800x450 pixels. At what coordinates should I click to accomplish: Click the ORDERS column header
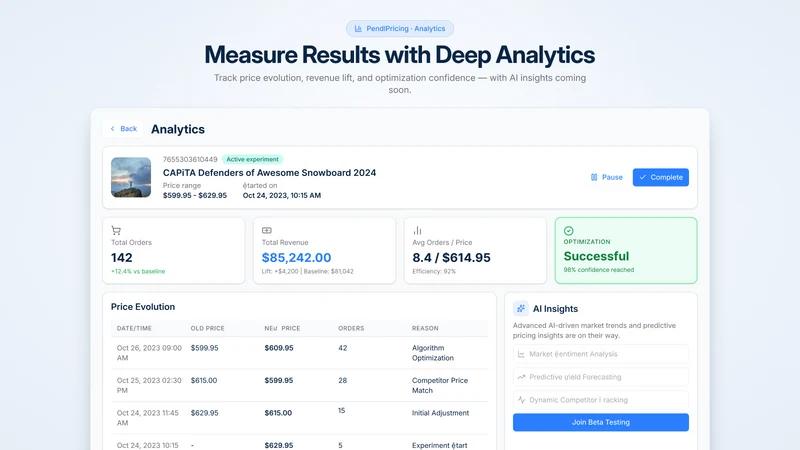(x=351, y=329)
